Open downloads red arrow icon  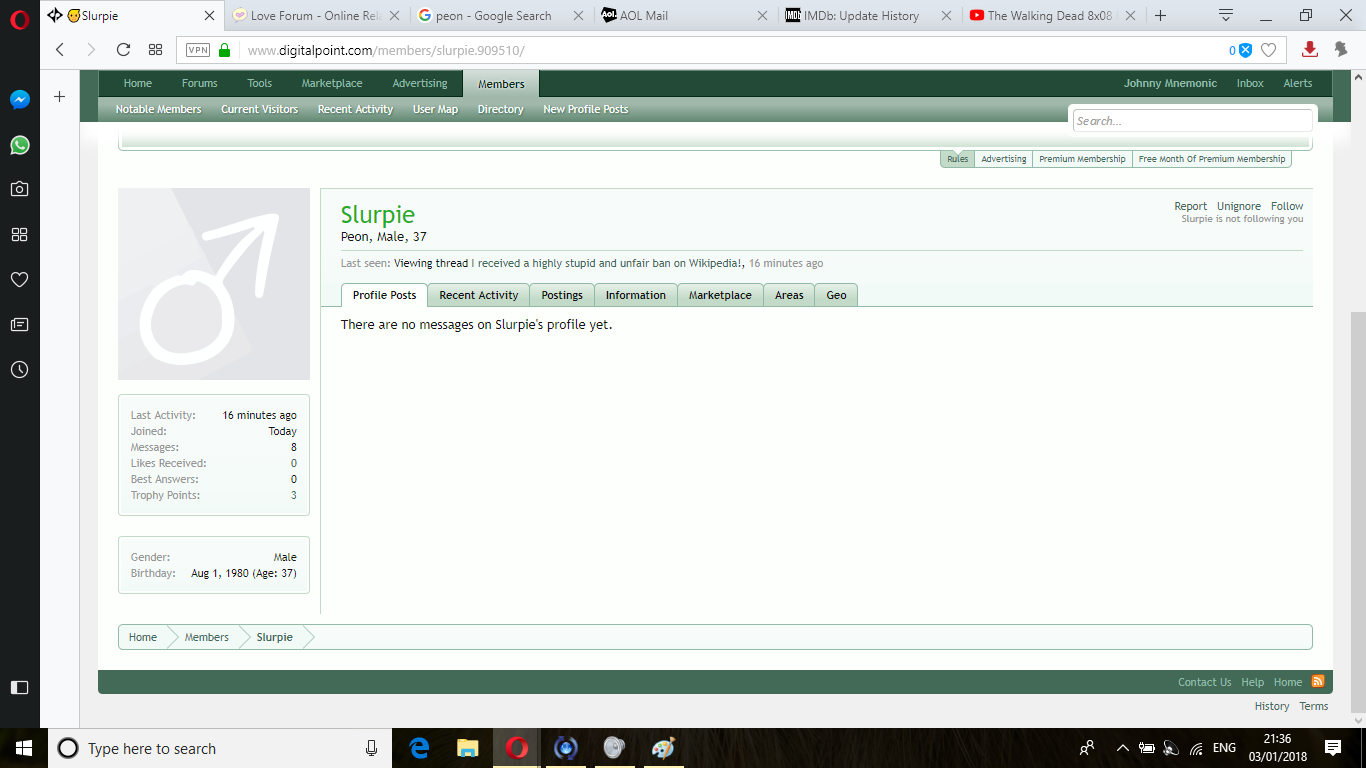coord(1309,50)
